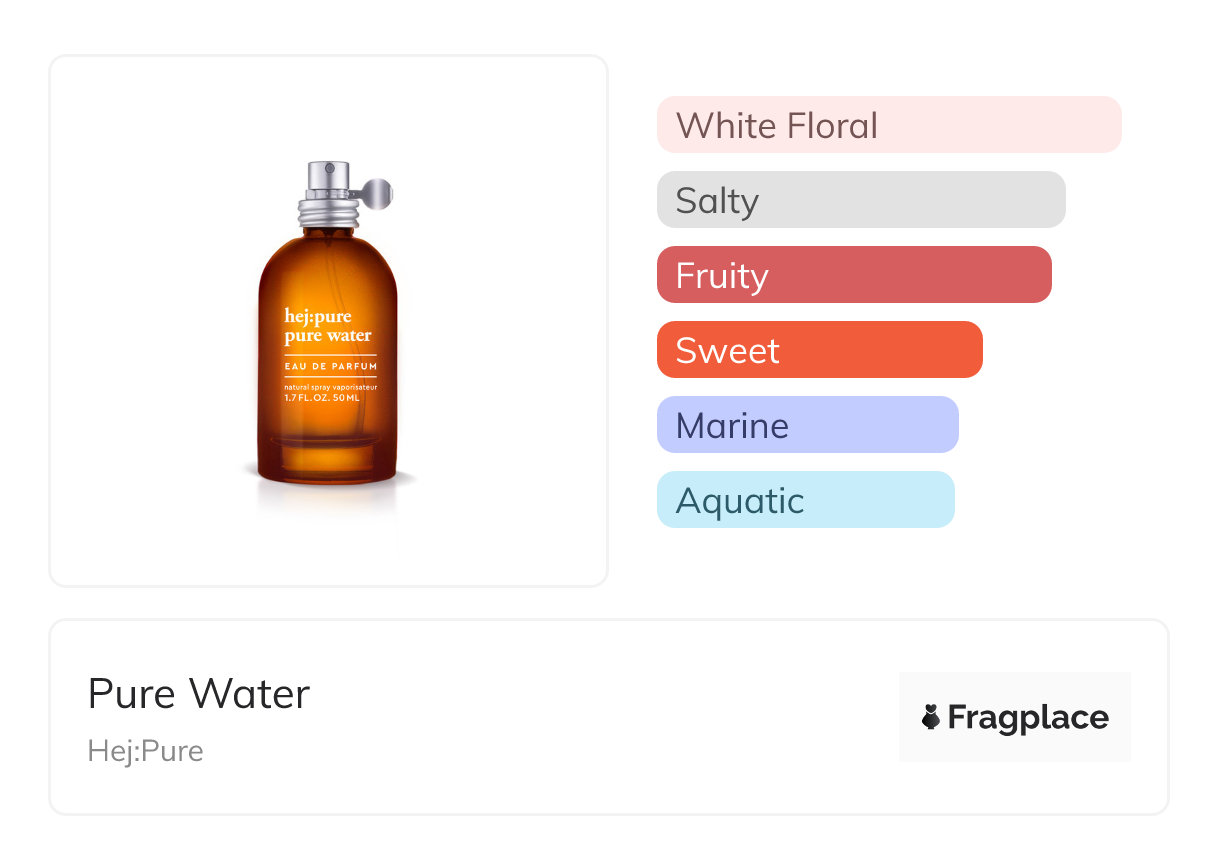Screen dimensions: 1218x864
Task: Click the "1.7 FL.OZ. 50 ML" bottle text
Action: pyautogui.click(x=321, y=397)
